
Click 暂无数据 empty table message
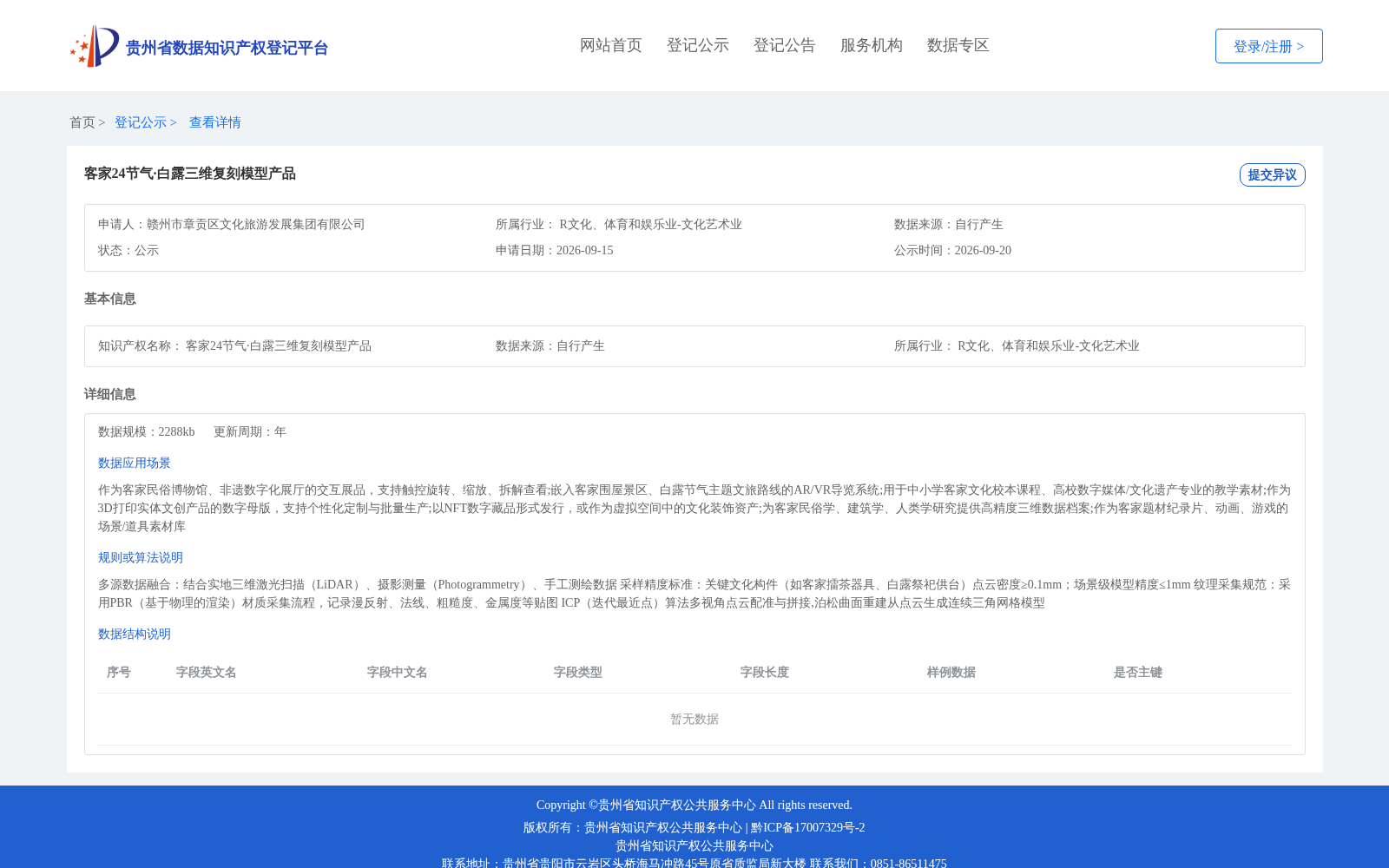click(694, 720)
